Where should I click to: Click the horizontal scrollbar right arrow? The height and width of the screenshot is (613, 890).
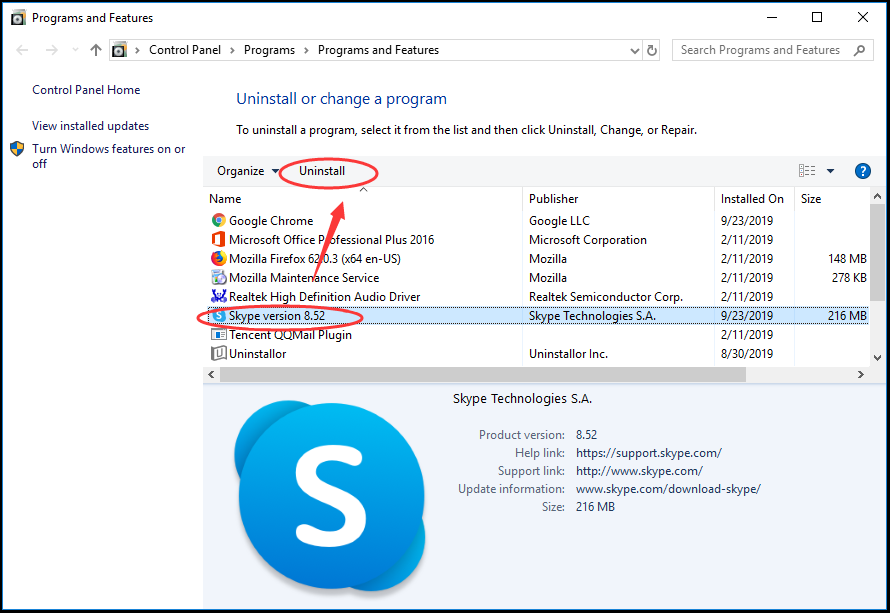[x=860, y=375]
